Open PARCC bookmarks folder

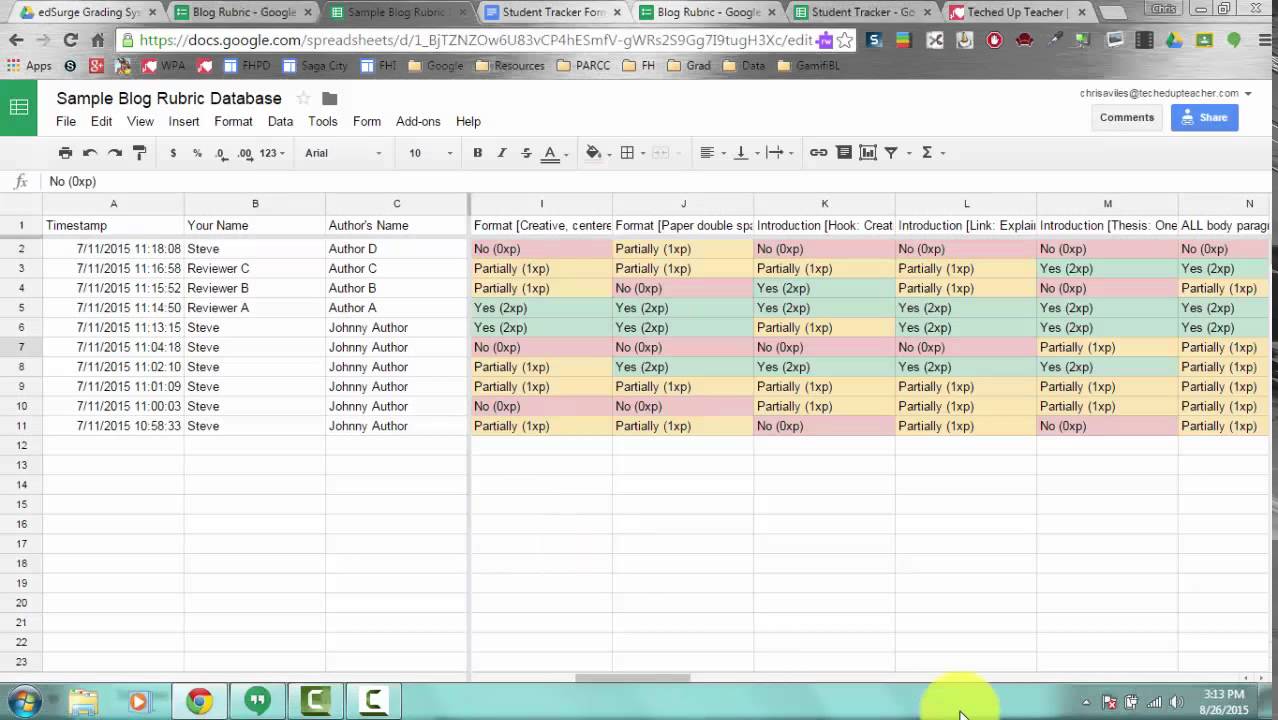(x=585, y=66)
